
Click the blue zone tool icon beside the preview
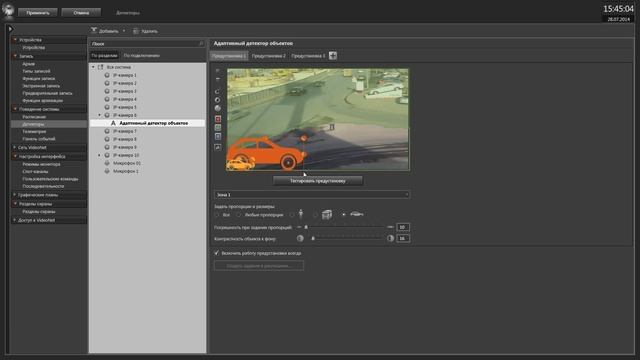[x=218, y=137]
